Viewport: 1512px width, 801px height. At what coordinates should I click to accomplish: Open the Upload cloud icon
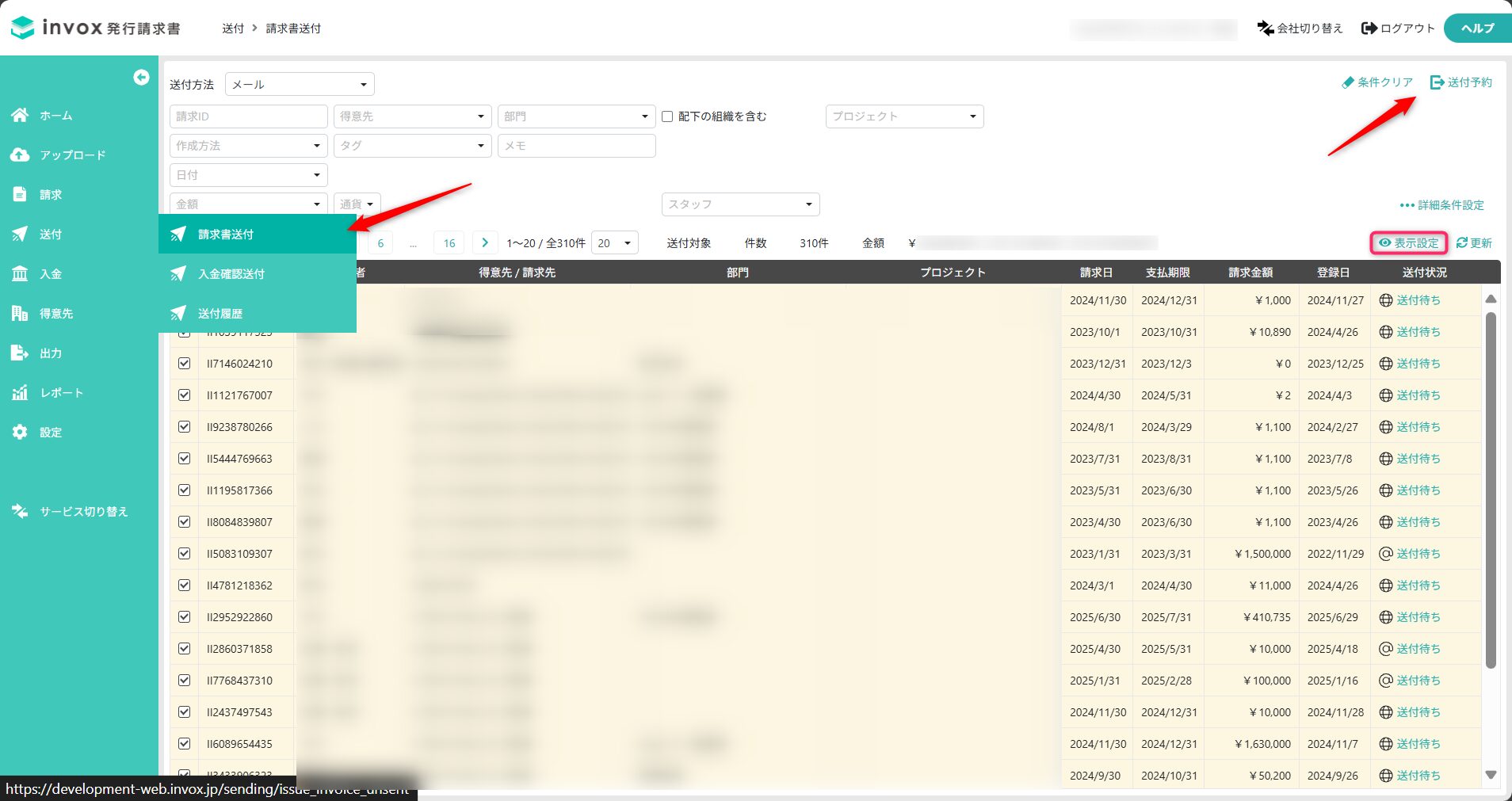coord(20,155)
